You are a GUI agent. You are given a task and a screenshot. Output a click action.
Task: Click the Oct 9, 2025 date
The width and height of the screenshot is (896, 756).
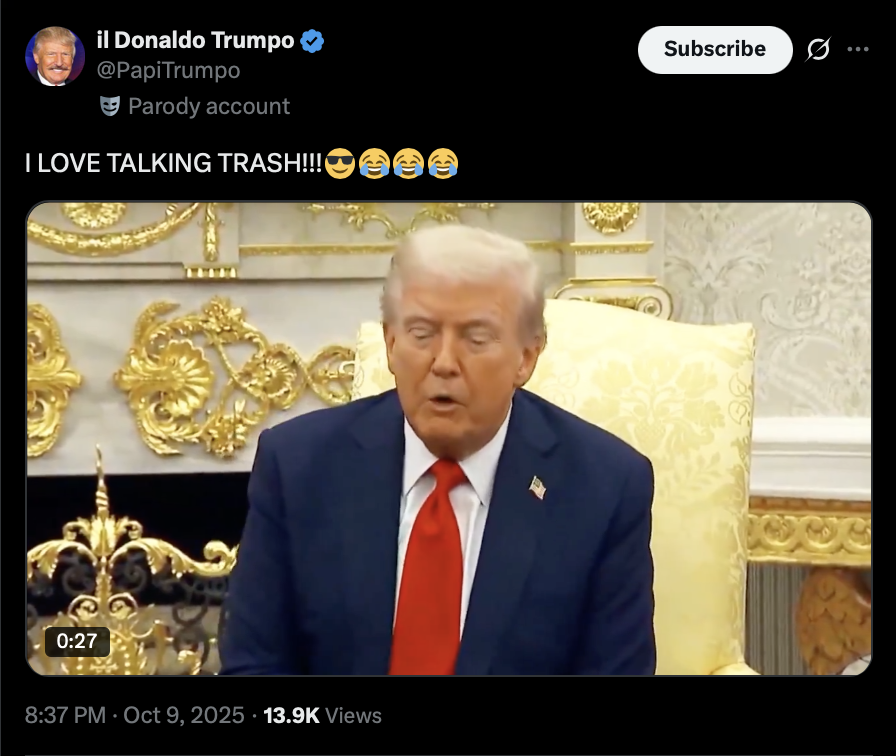tap(183, 715)
